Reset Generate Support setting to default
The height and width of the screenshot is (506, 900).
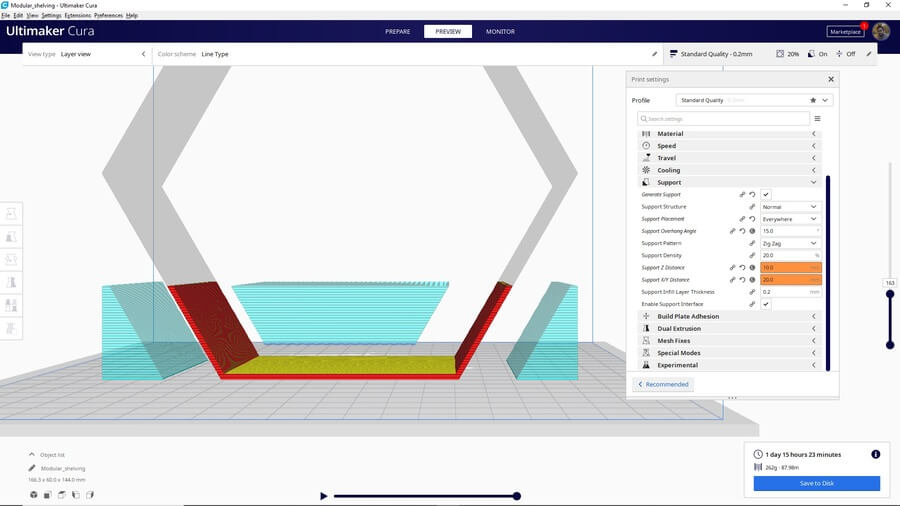[x=752, y=194]
